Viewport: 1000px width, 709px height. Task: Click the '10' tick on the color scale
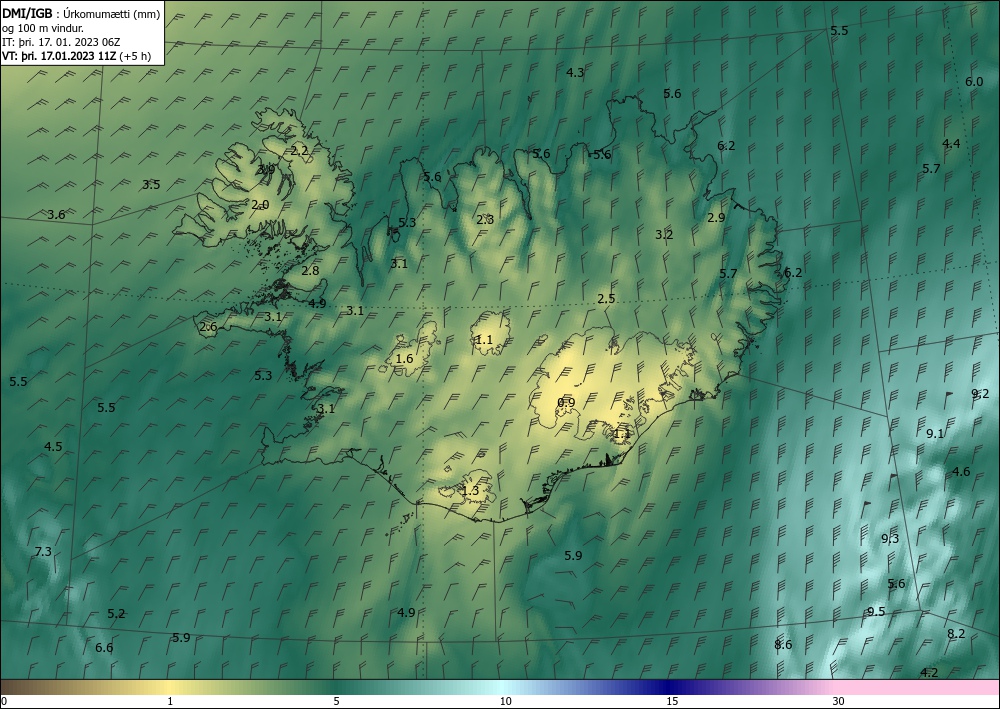506,701
